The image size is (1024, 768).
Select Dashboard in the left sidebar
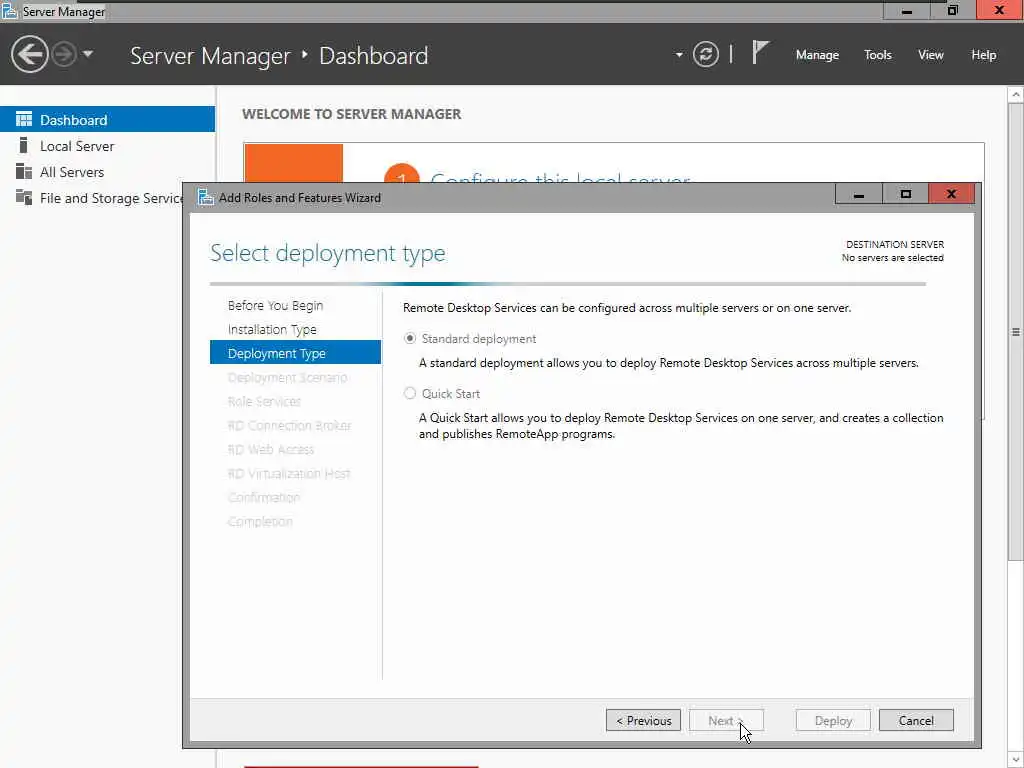pos(107,120)
